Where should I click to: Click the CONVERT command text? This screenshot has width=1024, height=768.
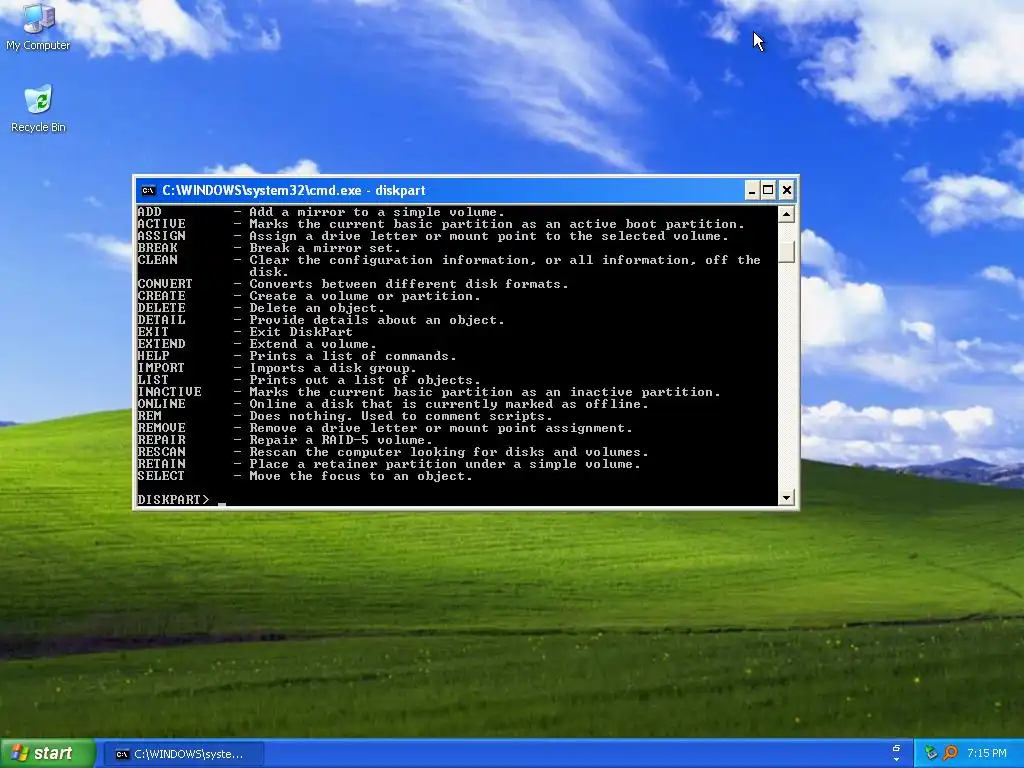point(165,284)
